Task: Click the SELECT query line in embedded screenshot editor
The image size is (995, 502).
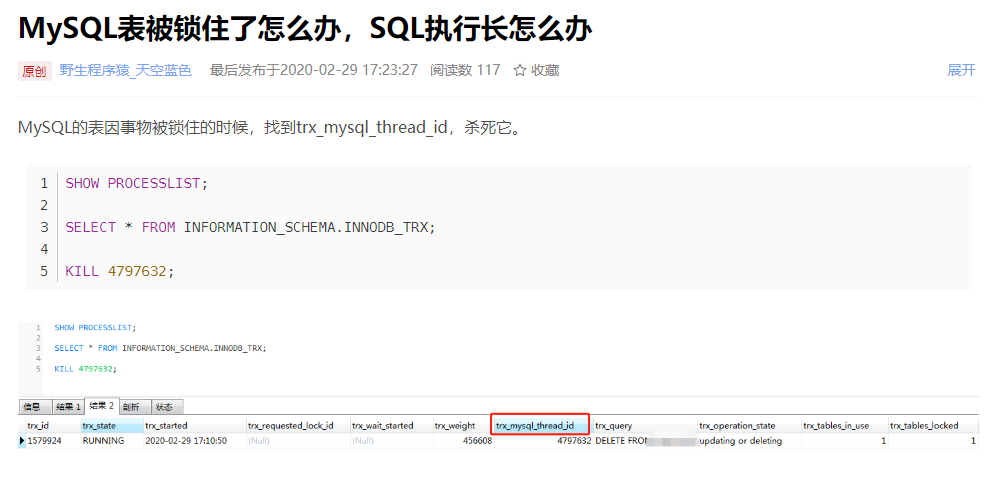Action: (160, 348)
